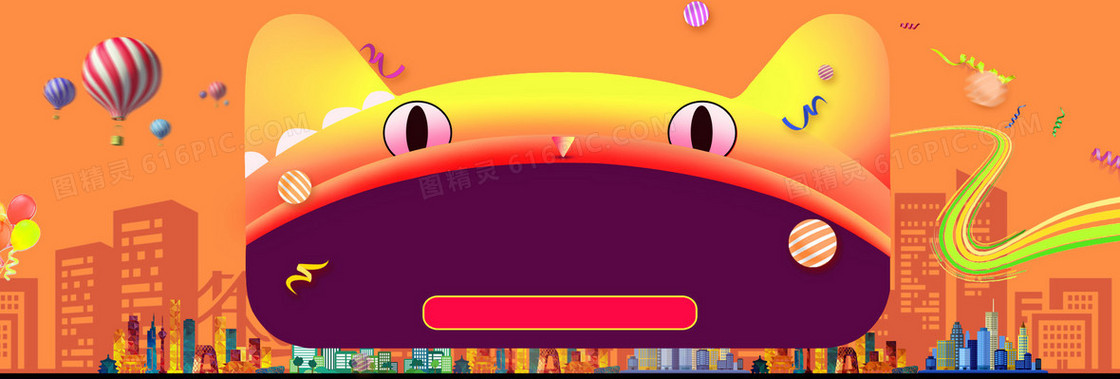Viewport: 1120px width, 379px height.
Task: Click the dark purple cat mouth area
Action: tap(568, 250)
